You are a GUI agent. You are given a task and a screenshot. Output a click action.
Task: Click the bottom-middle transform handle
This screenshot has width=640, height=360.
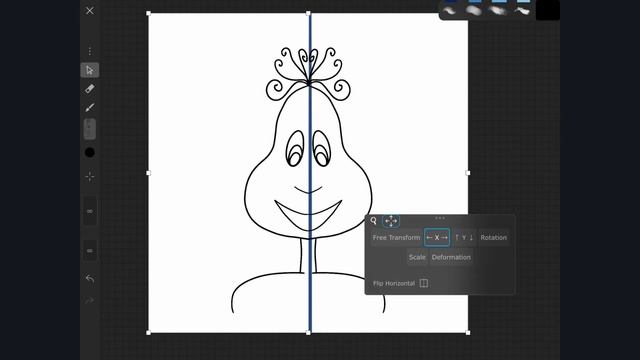click(308, 333)
